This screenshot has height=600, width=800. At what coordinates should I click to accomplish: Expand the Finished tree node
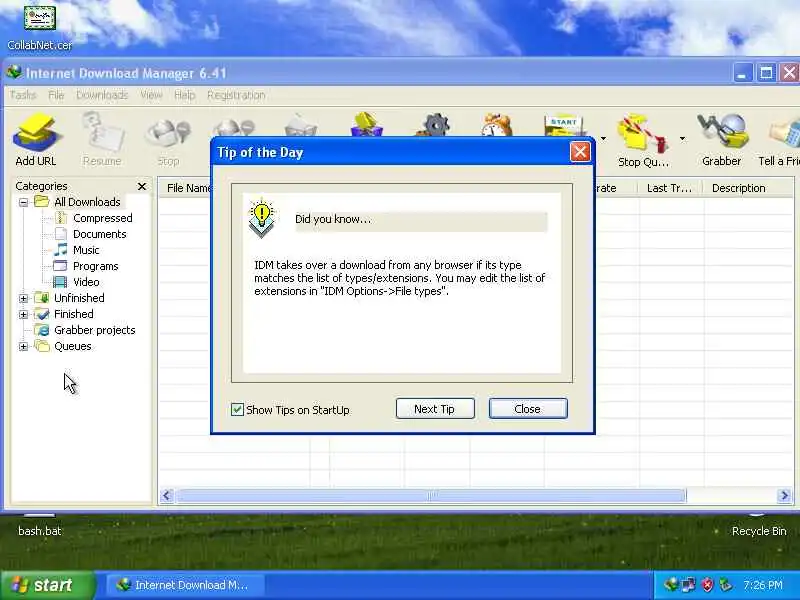23,314
